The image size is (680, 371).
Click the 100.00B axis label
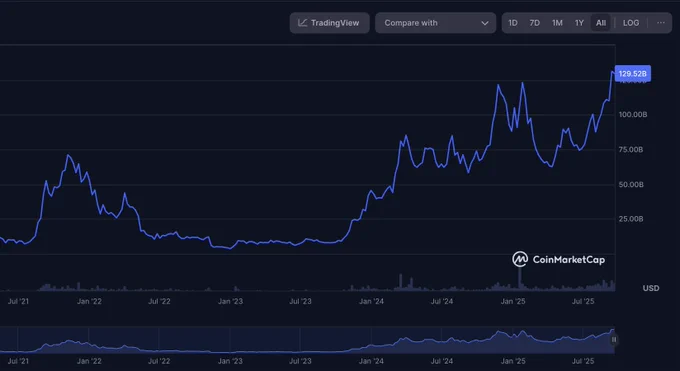coord(633,115)
